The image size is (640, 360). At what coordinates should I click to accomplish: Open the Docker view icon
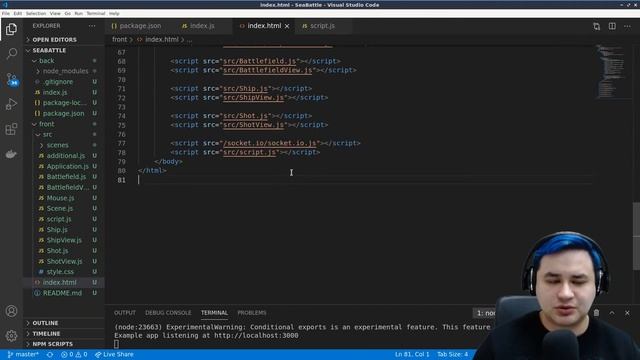(11, 154)
